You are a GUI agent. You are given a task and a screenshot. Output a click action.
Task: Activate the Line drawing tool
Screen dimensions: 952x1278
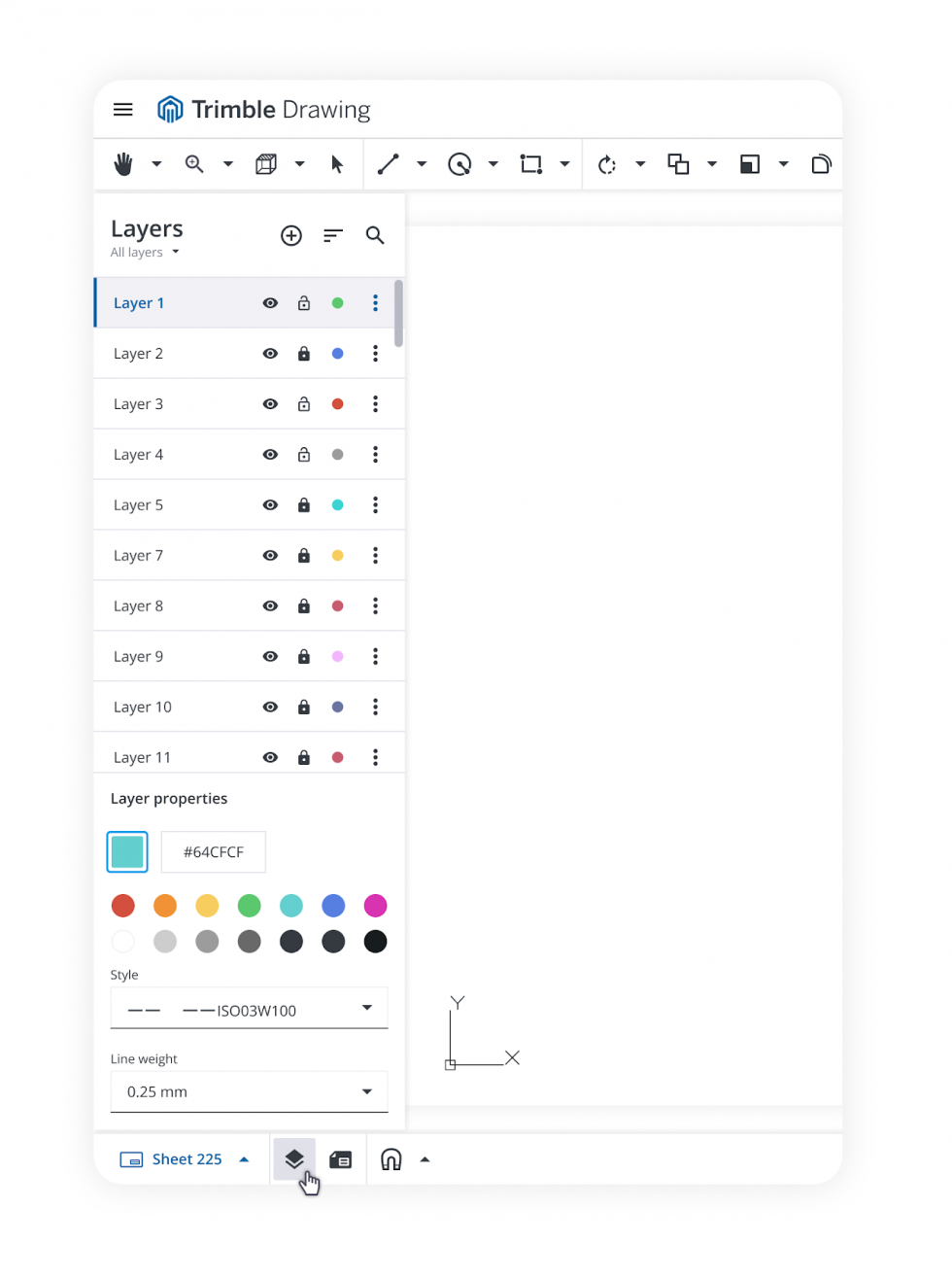click(389, 164)
